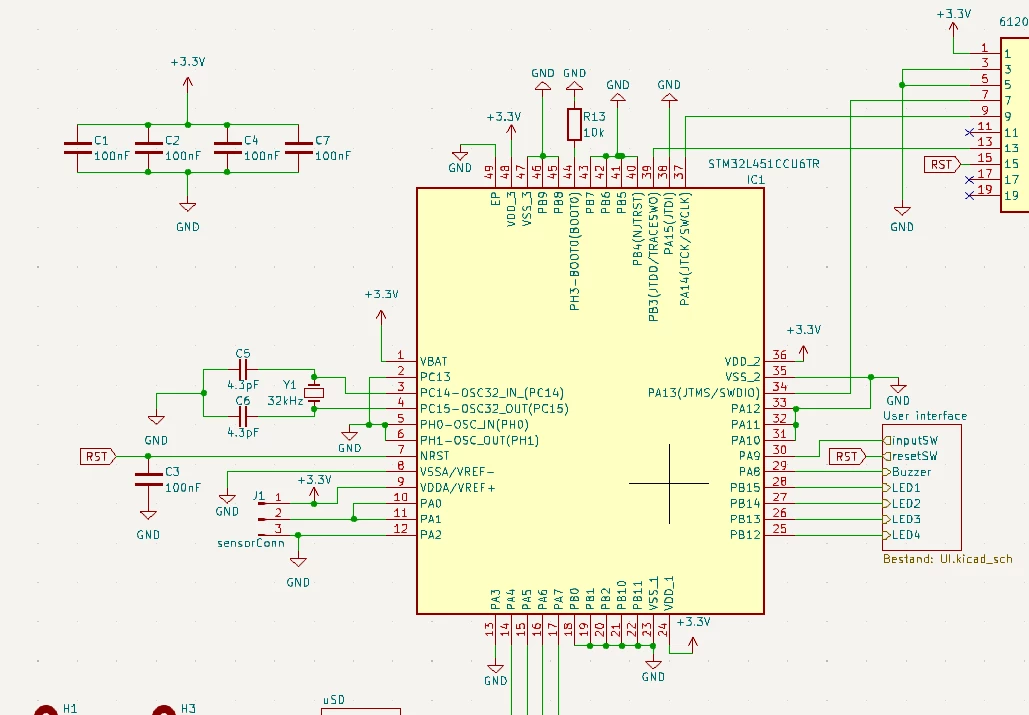Click RST label at connector pin 15

point(942,164)
